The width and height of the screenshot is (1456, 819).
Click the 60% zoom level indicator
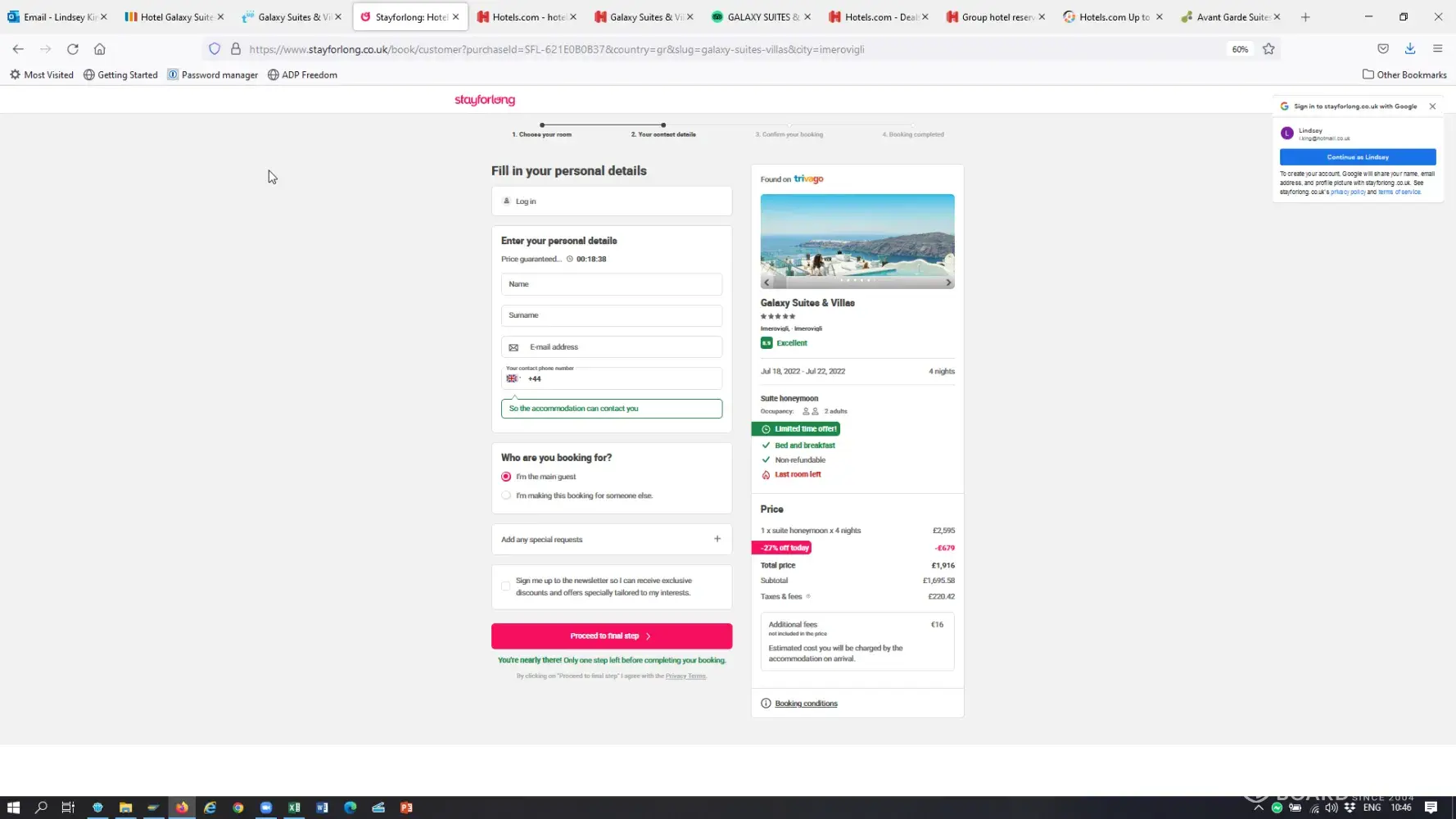click(1240, 49)
